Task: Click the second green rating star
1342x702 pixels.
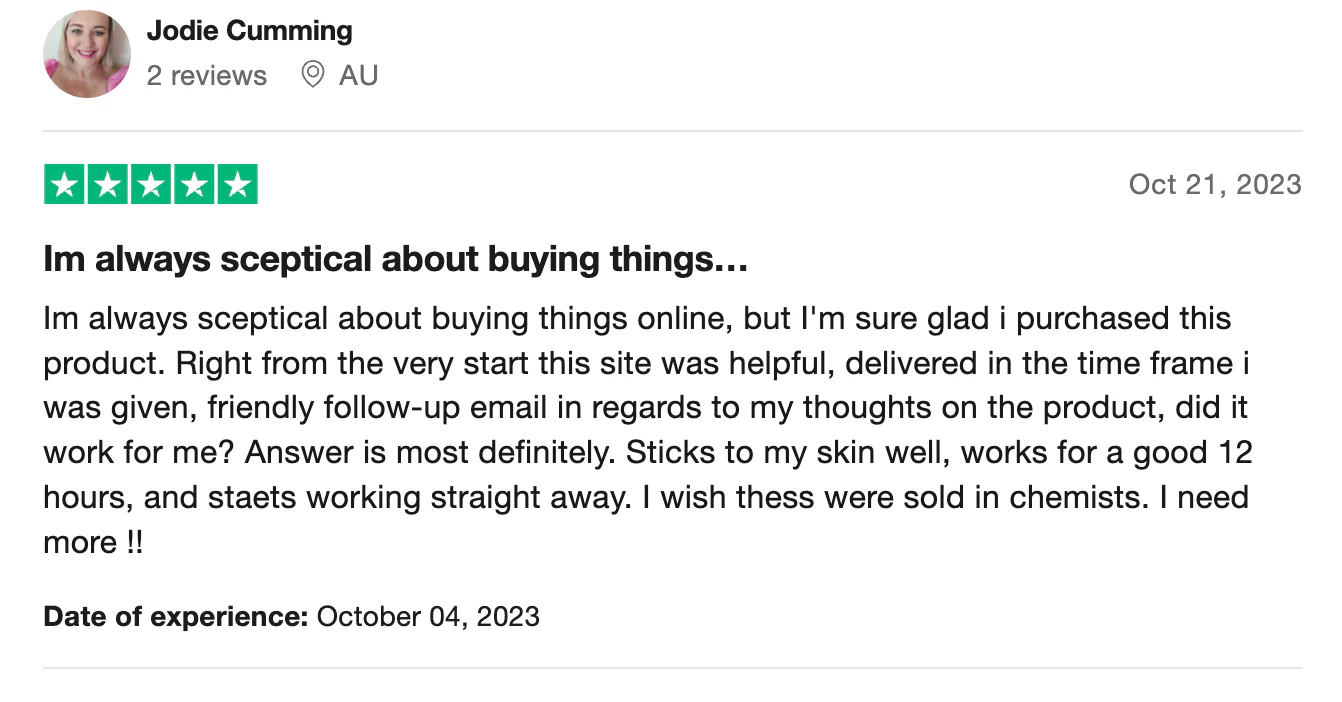Action: click(108, 184)
